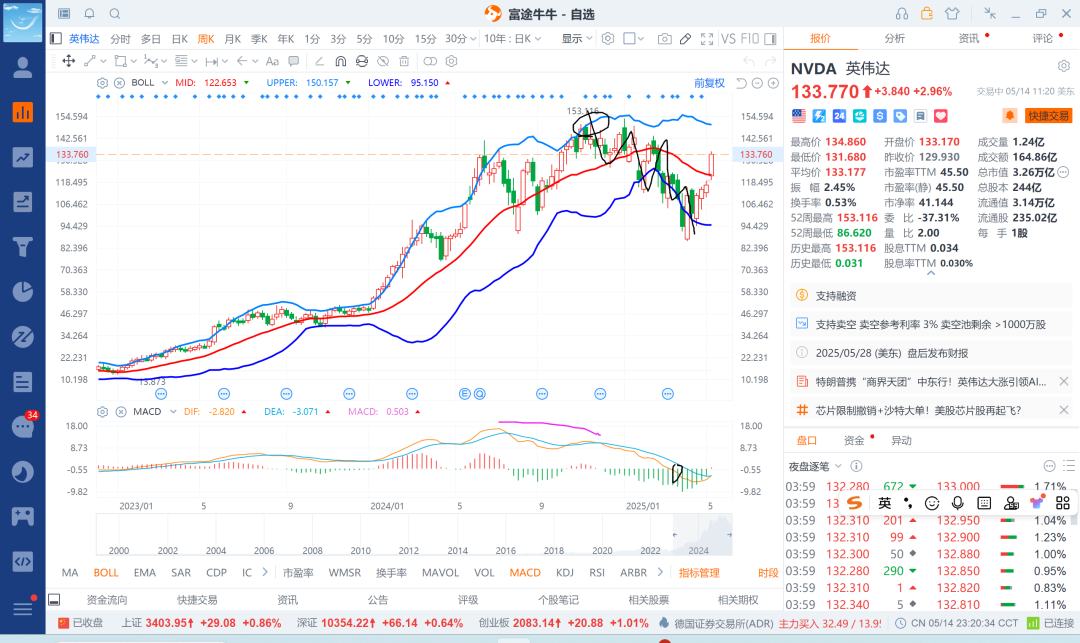The height and width of the screenshot is (643, 1080).
Task: Expand the 显示 display dropdown
Action: click(x=576, y=39)
